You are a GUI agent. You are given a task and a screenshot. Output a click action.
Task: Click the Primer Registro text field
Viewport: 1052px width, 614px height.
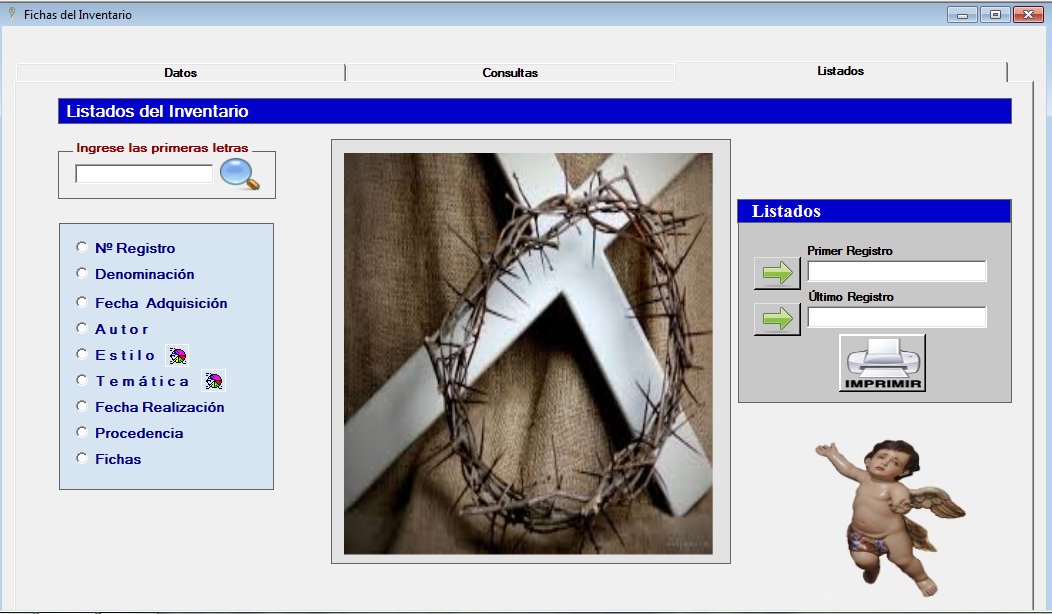click(896, 271)
